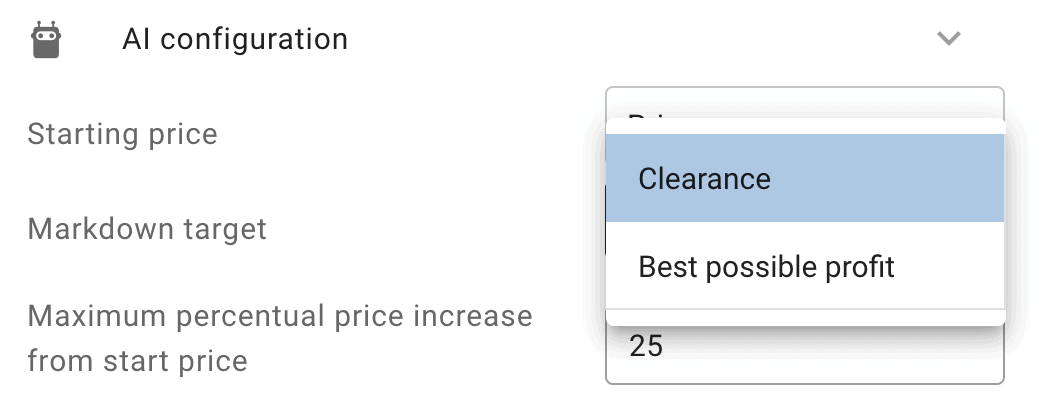Open the AI bot icon in the header
The width and height of the screenshot is (1052, 406).
pos(46,40)
